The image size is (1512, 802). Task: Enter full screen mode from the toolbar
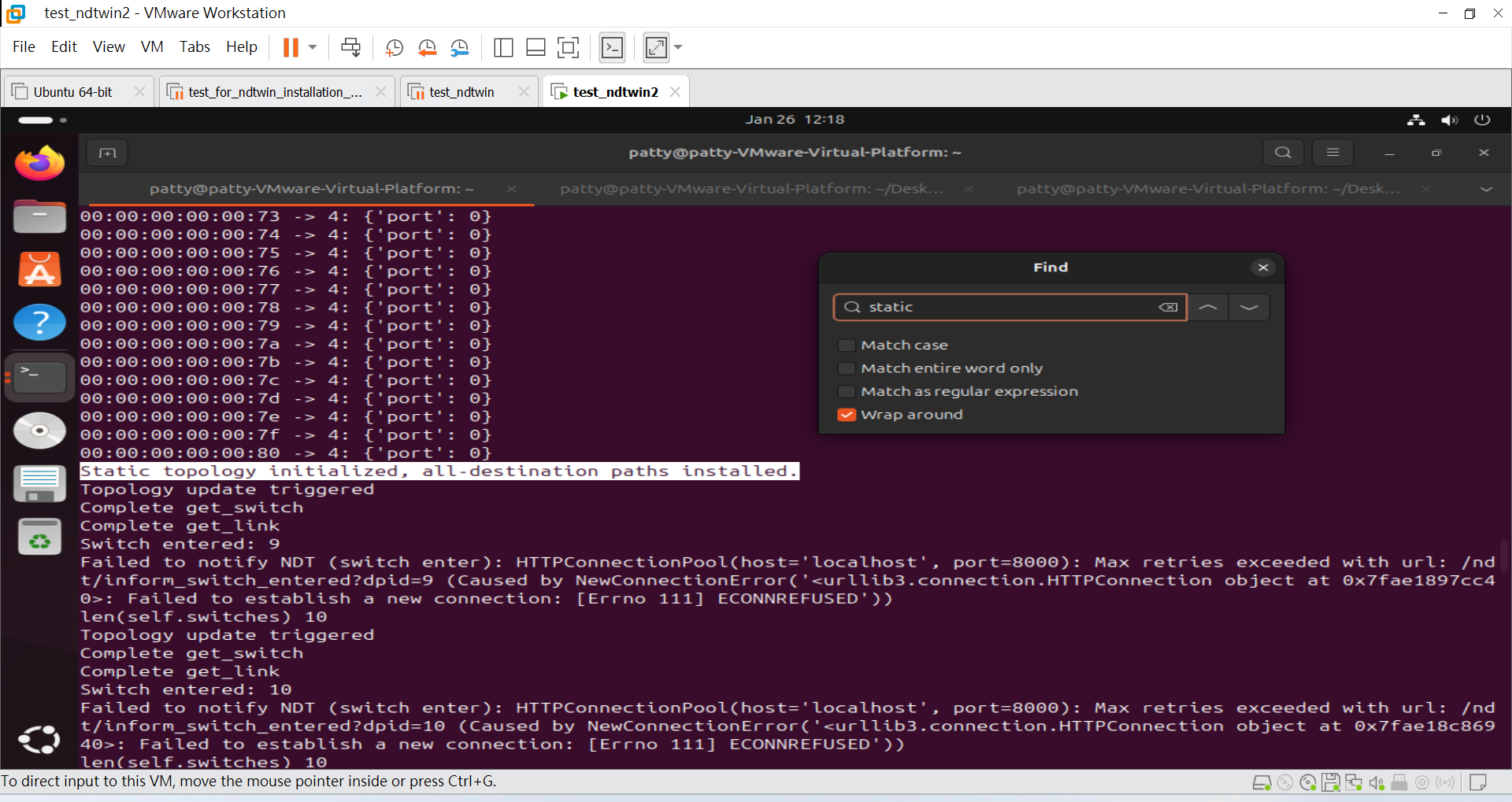point(568,48)
